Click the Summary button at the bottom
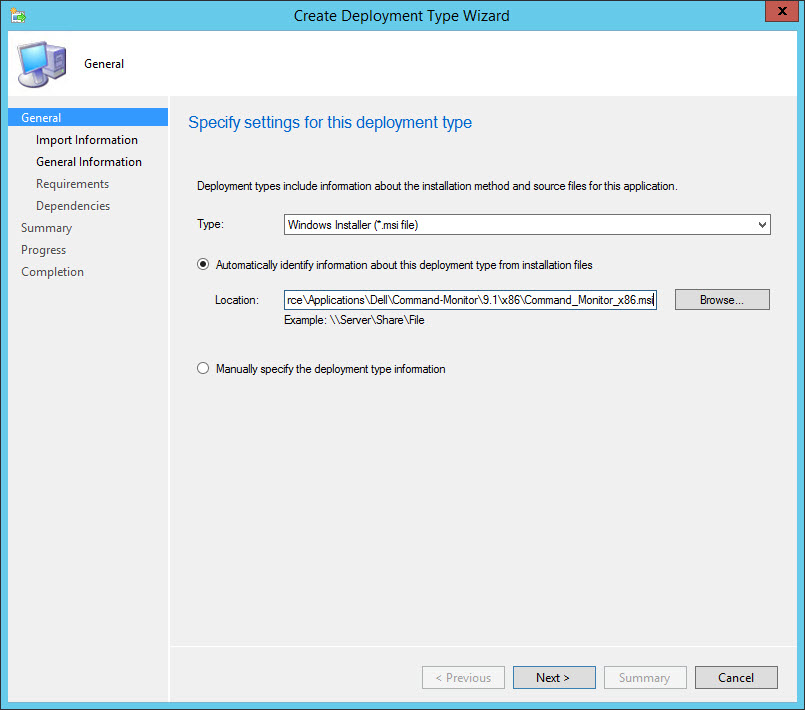 (644, 677)
